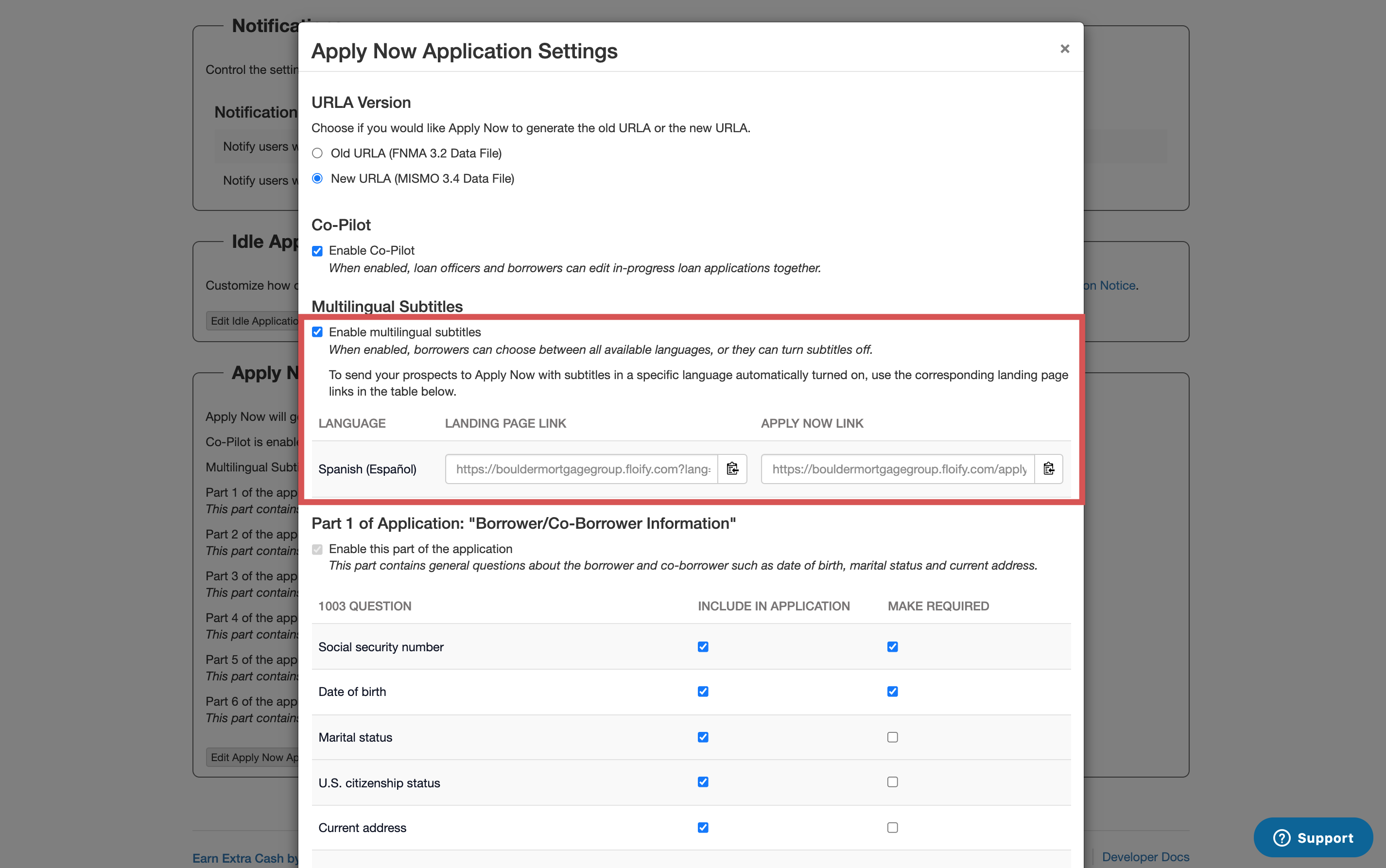The height and width of the screenshot is (868, 1386).
Task: Open the Developer Docs link
Action: [x=1145, y=856]
